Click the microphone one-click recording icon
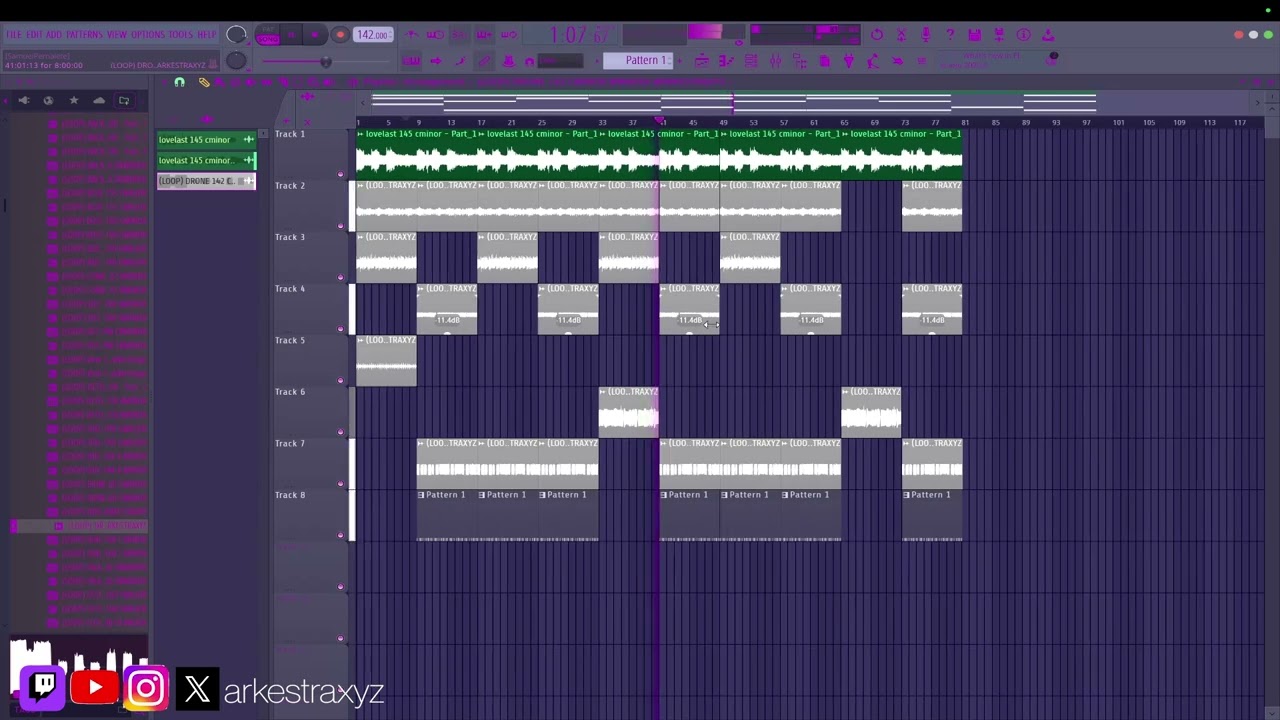Viewport: 1280px width, 720px height. (925, 34)
